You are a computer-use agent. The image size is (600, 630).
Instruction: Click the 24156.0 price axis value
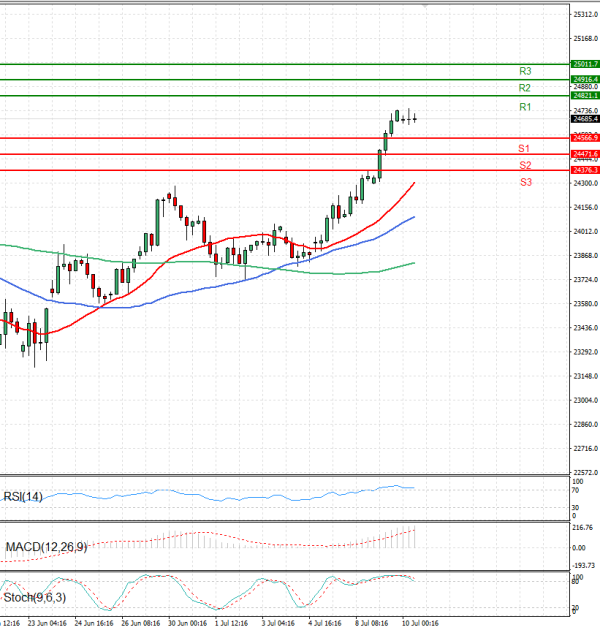pos(586,208)
